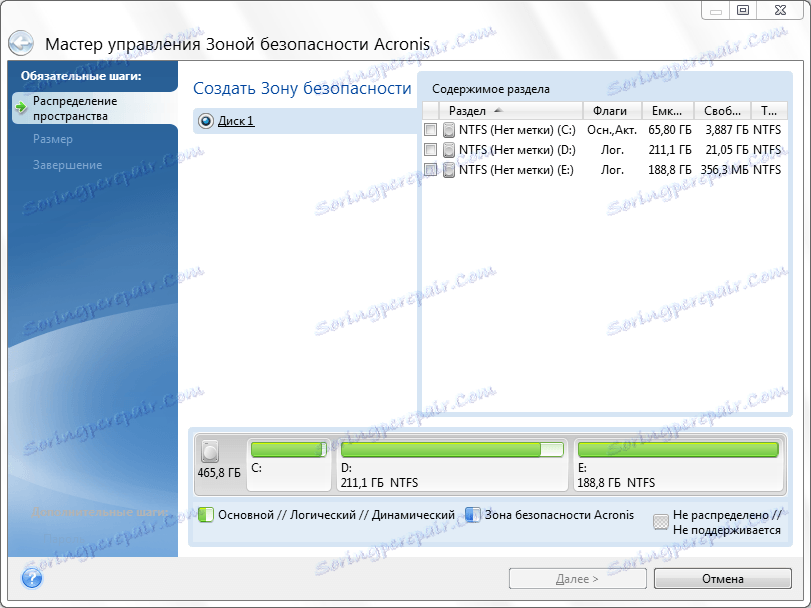Click the Диск 1 link label

236,121
